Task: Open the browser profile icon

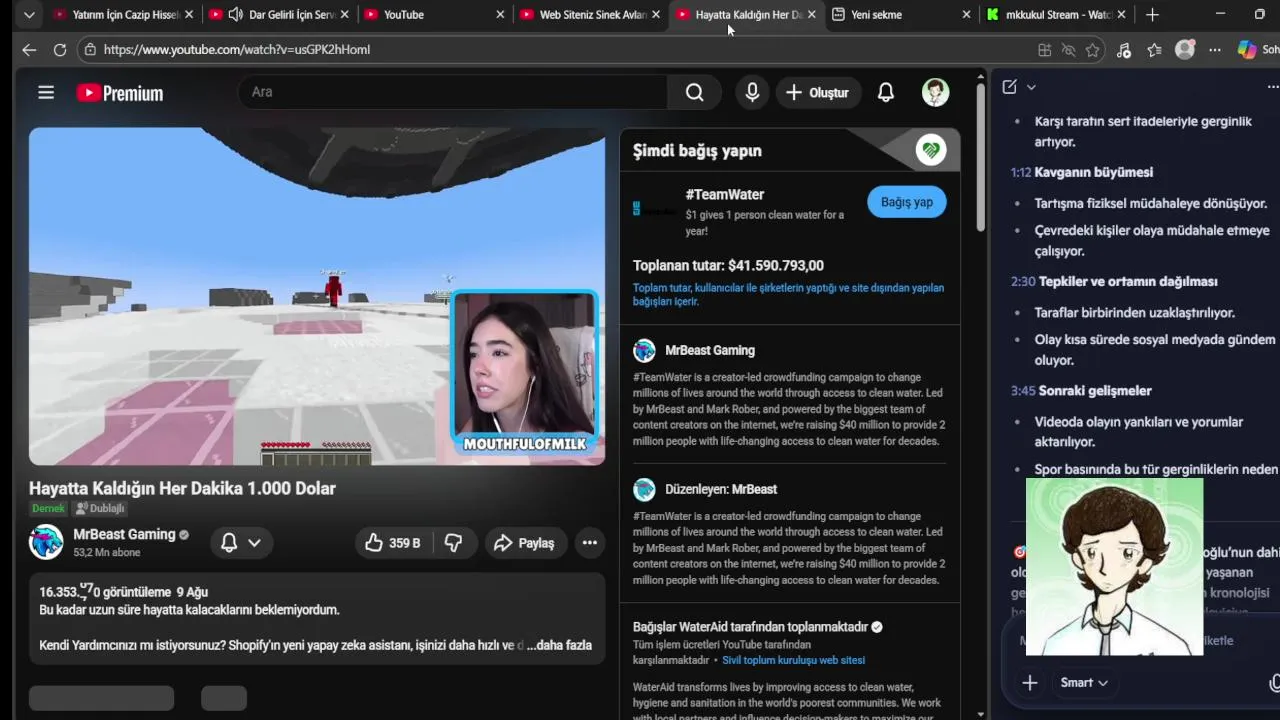Action: click(1185, 49)
